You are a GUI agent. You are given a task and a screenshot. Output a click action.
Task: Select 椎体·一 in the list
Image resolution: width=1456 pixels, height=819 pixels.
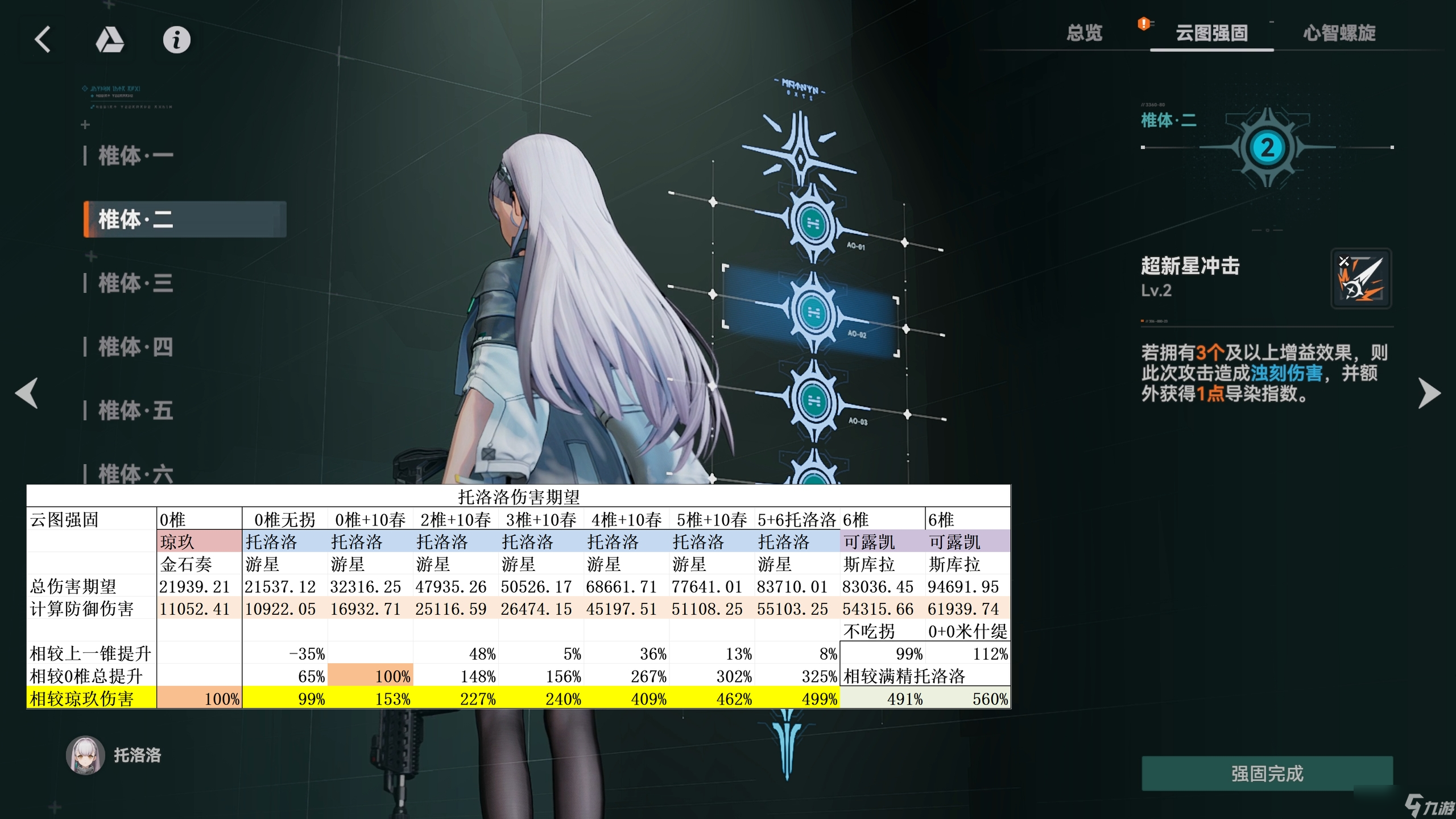point(135,155)
